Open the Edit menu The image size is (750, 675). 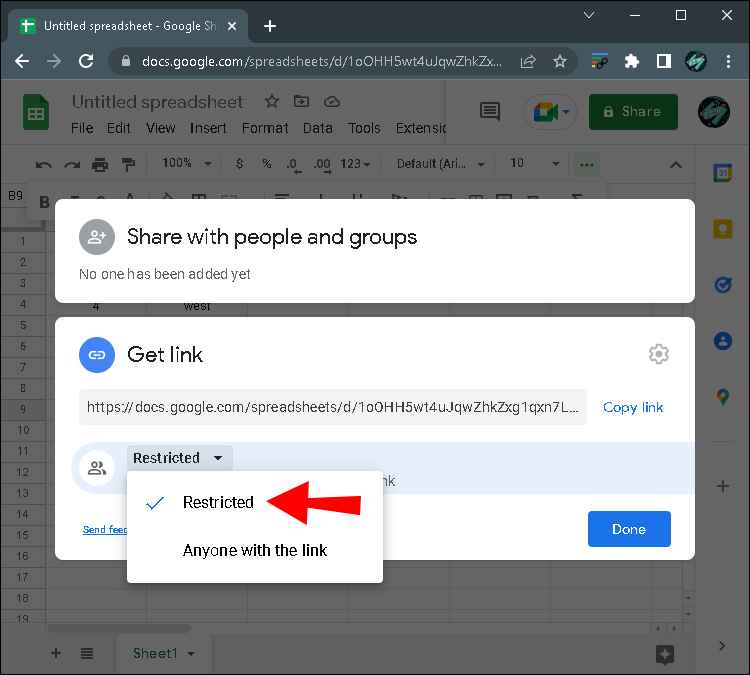pos(118,128)
